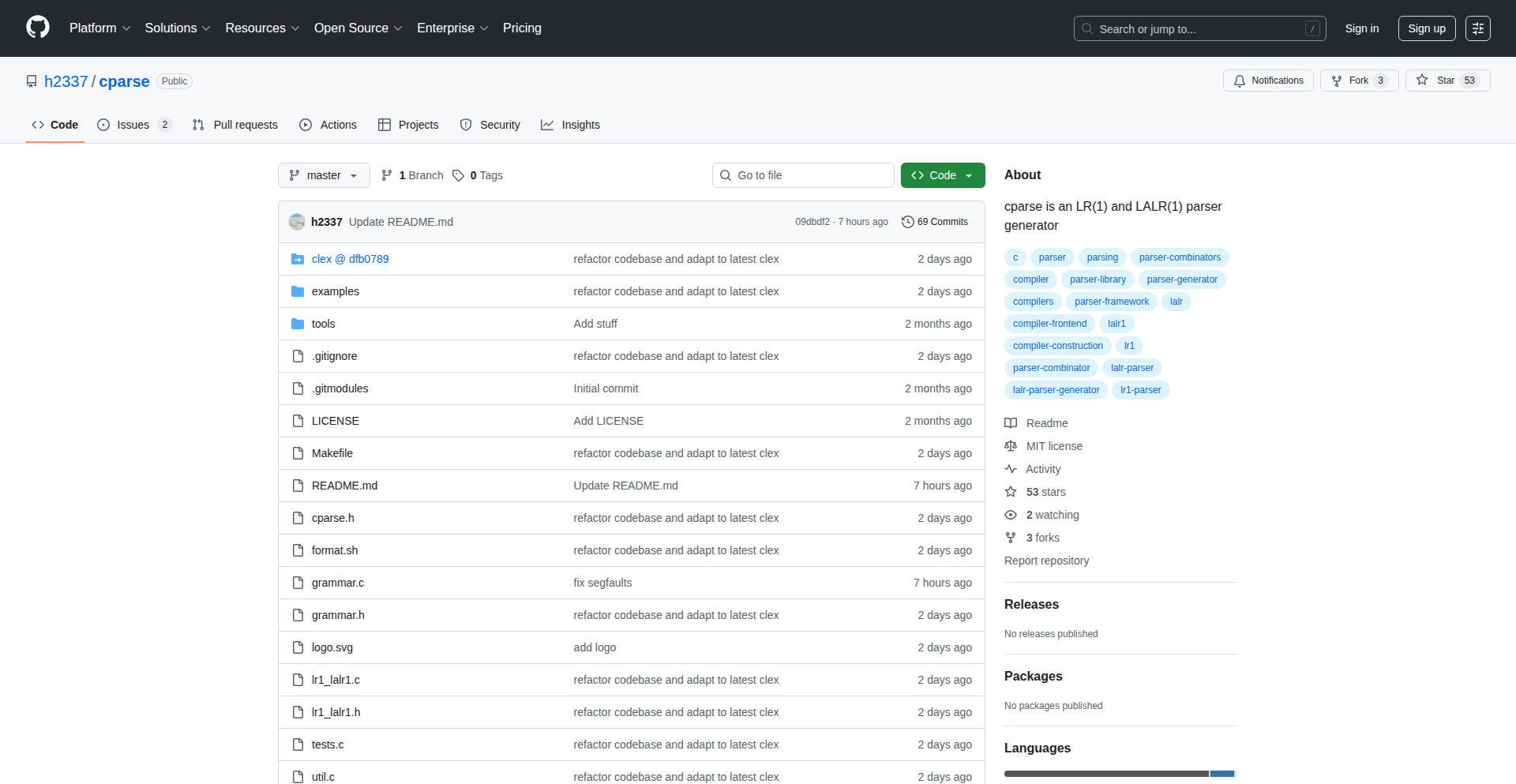Open the Pull requests tab
The image size is (1516, 784).
tap(235, 125)
